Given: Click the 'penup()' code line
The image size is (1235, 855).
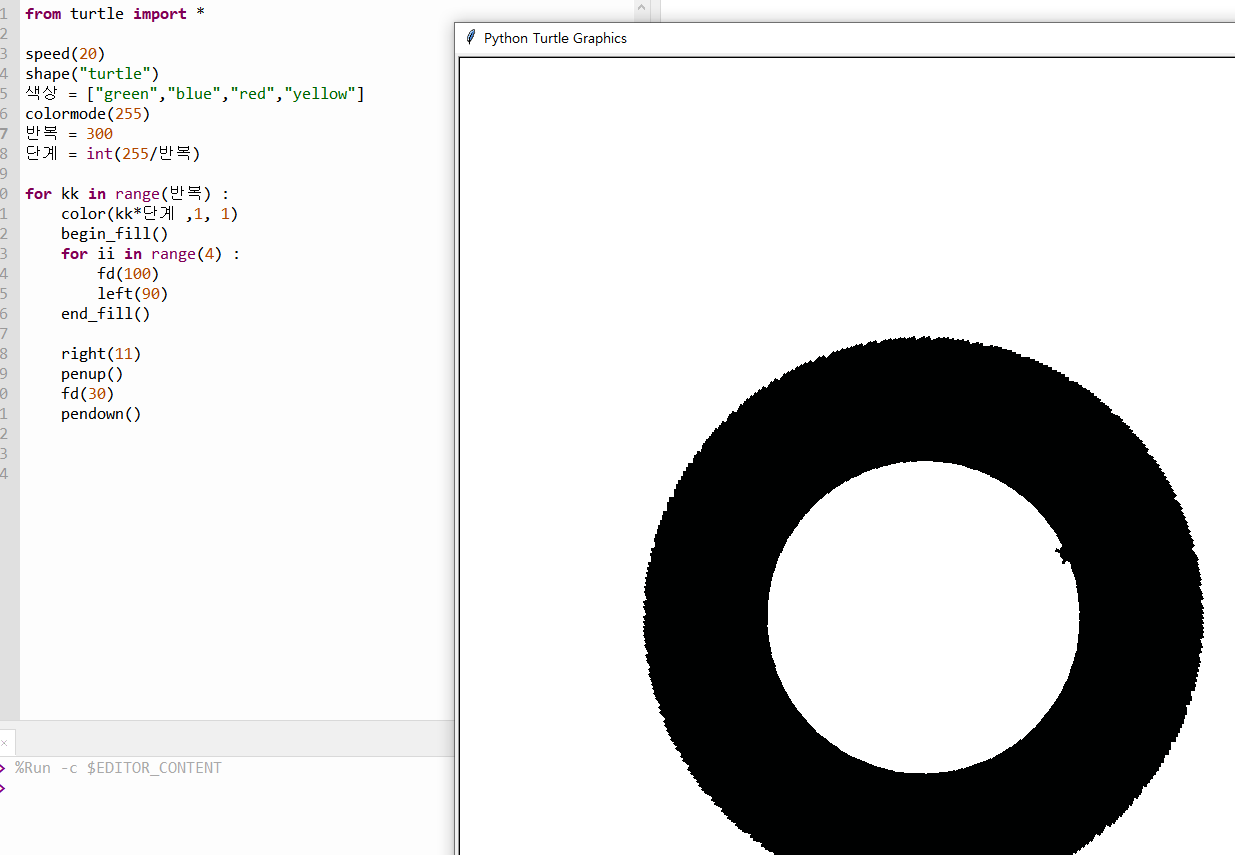Looking at the screenshot, I should pyautogui.click(x=92, y=374).
